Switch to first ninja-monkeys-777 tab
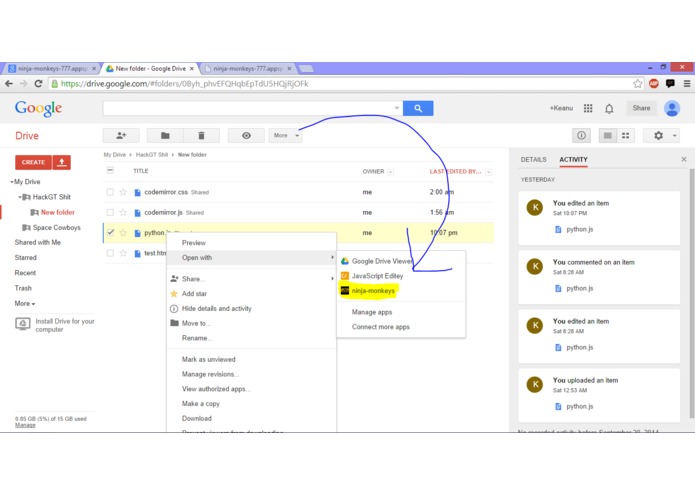Screen dimensions: 695x494 click(52, 69)
